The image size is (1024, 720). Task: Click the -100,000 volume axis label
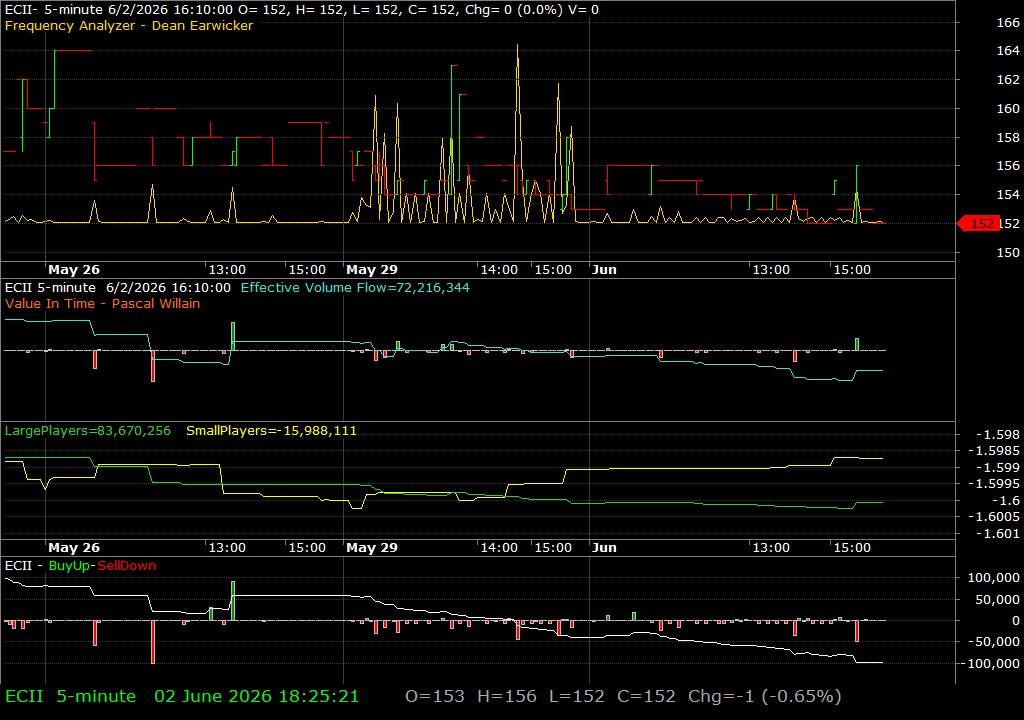coord(989,663)
